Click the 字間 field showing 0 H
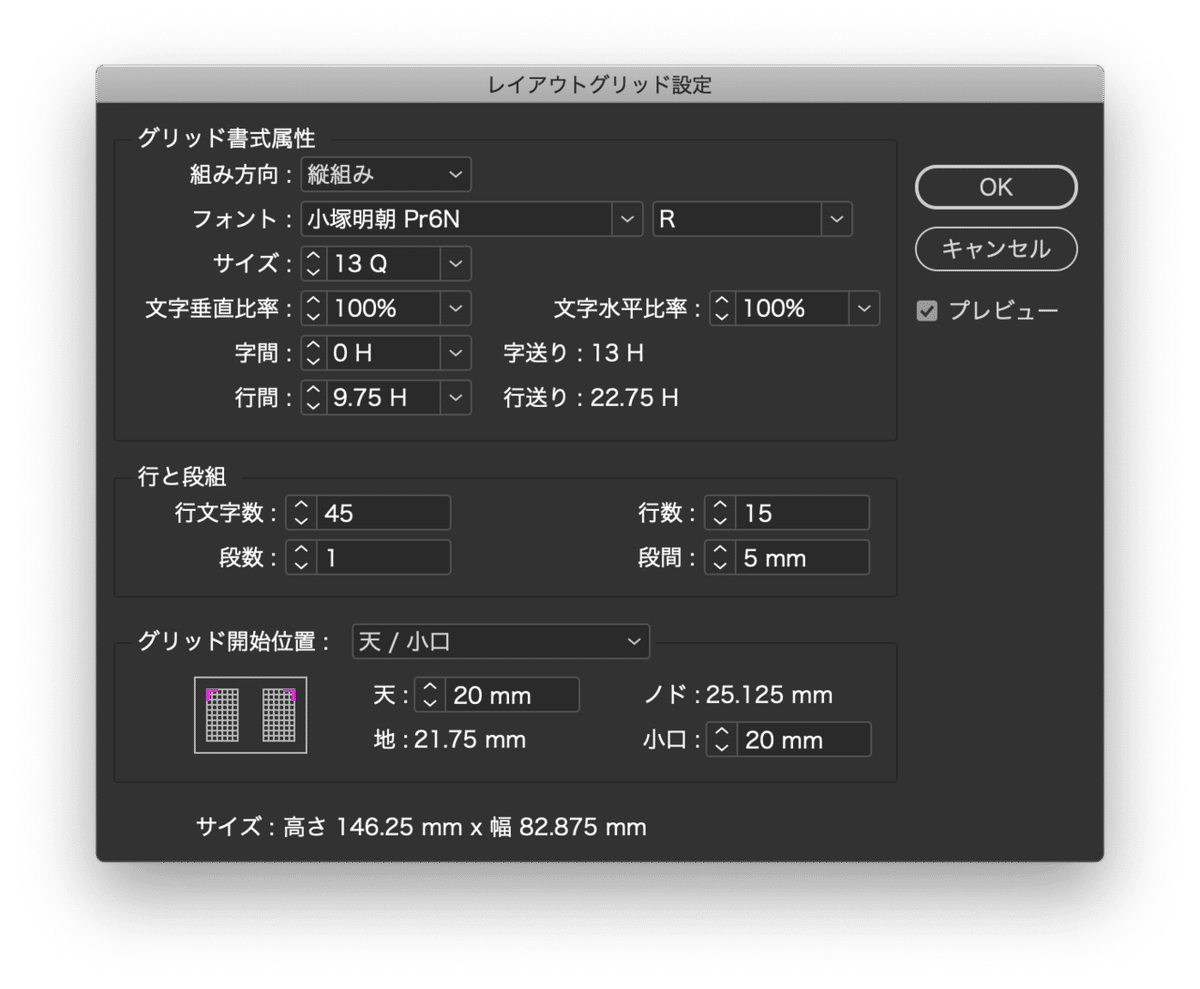Screen dimensions: 1200x989 click(383, 352)
